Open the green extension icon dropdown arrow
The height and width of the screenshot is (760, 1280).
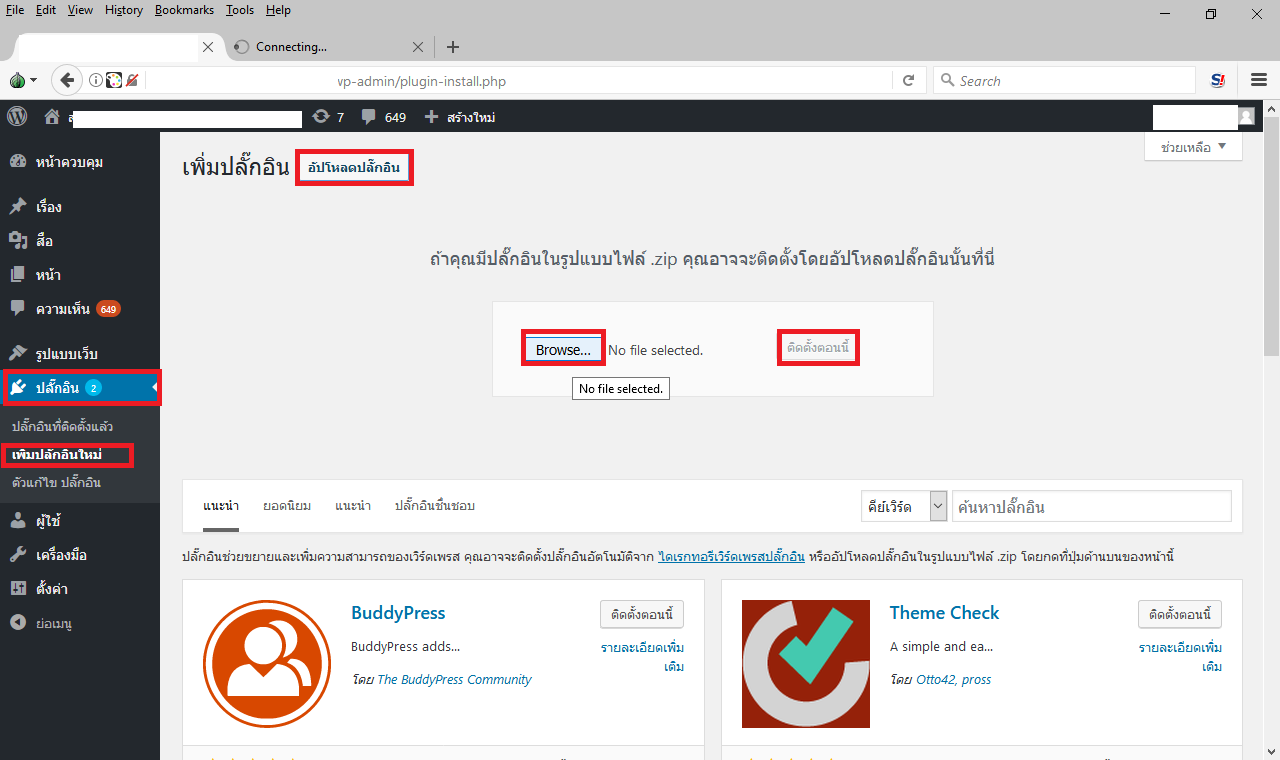33,81
